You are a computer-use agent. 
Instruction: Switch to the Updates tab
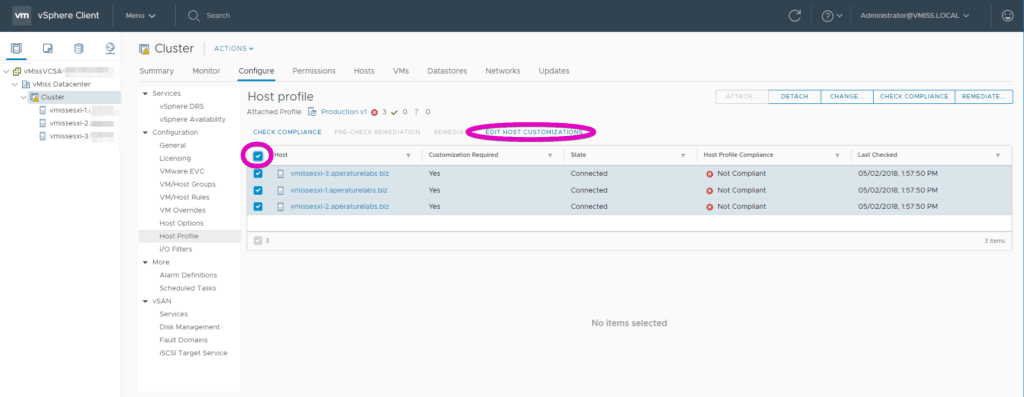554,71
